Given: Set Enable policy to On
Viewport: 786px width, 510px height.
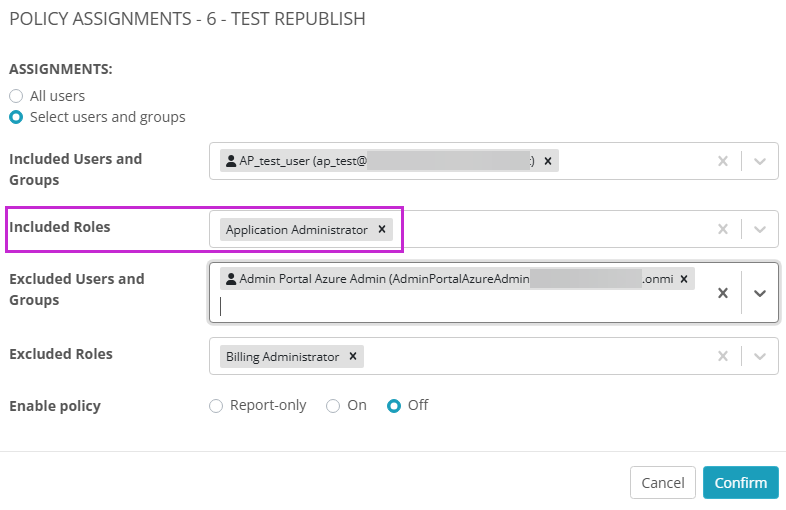Looking at the screenshot, I should point(333,406).
